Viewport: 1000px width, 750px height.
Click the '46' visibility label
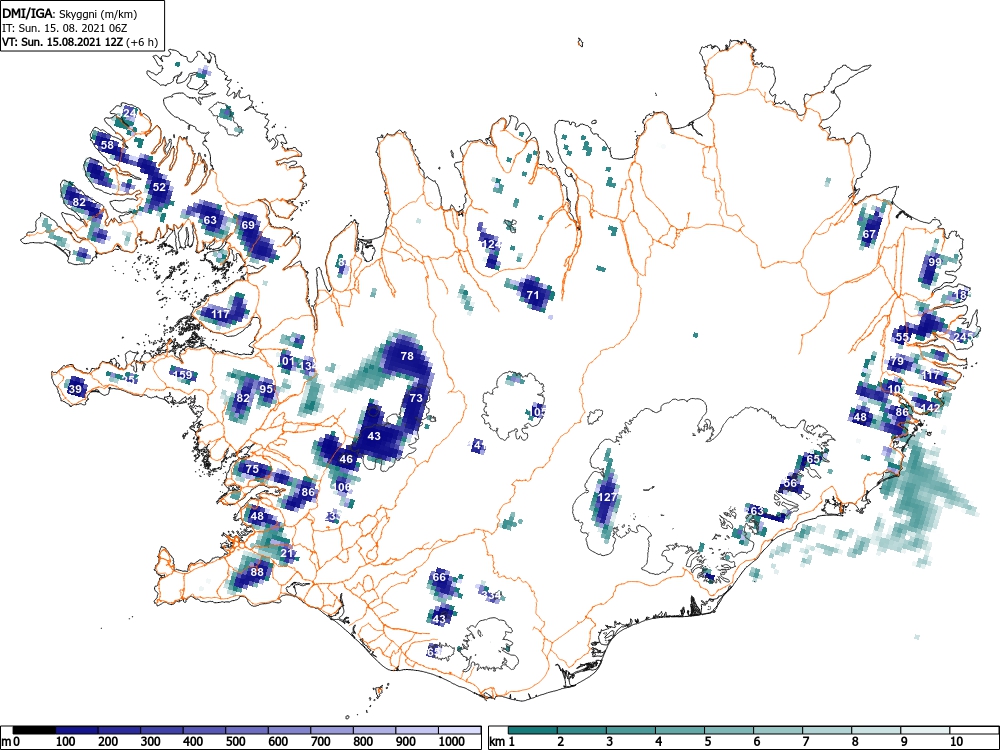(x=346, y=459)
